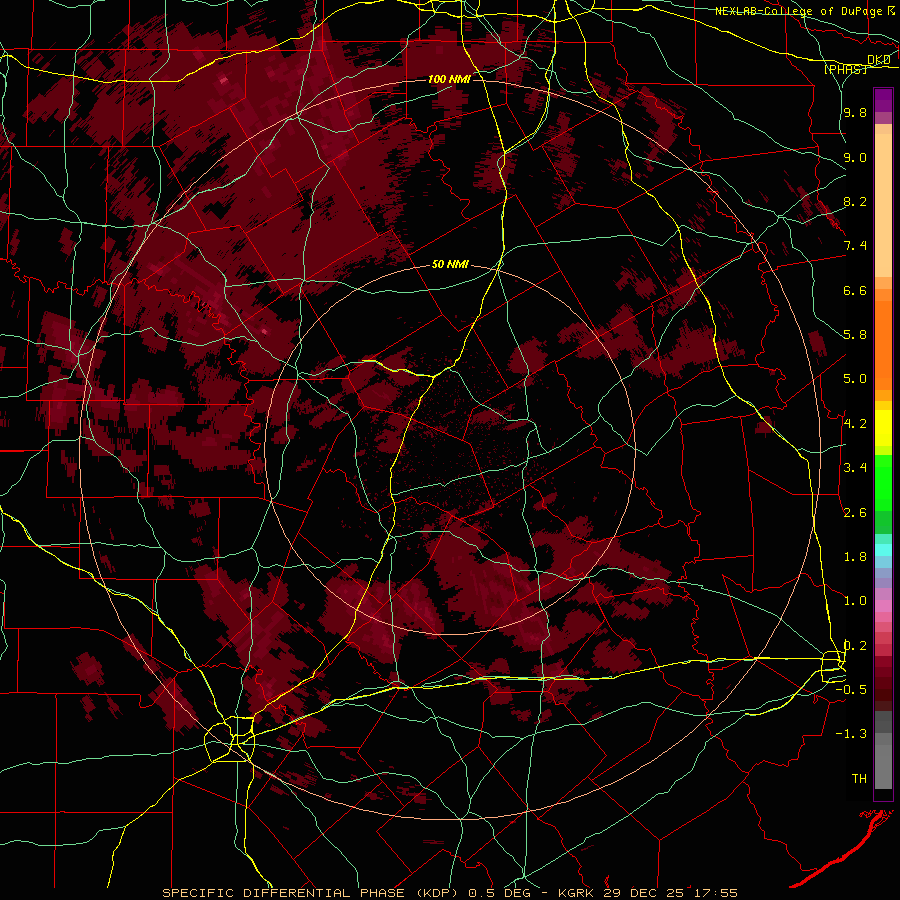
Task: Select the 4.2 scale value
Action: 855,424
